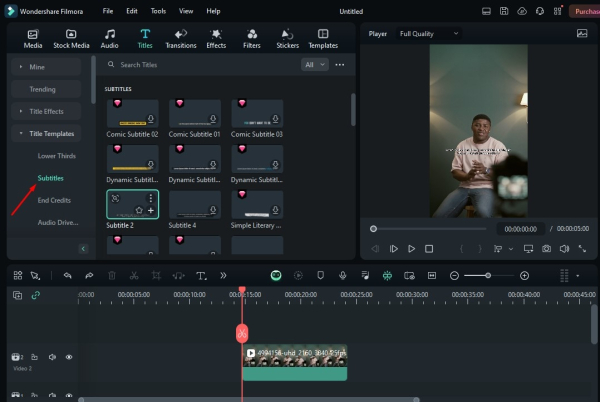Click the timeline zoom slider
Image resolution: width=600 pixels, height=402 pixels.
click(488, 275)
